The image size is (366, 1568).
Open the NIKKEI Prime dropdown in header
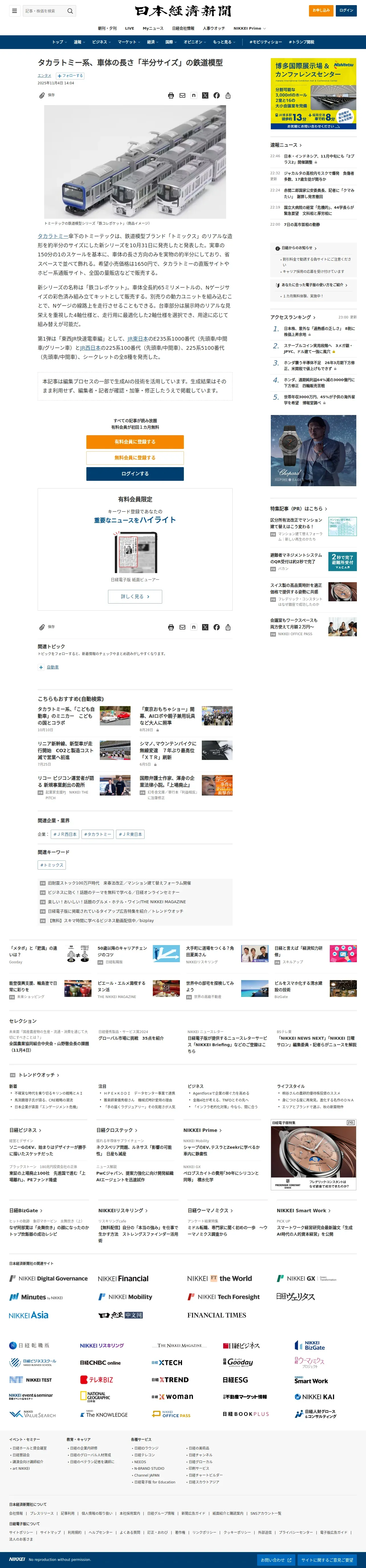(x=249, y=28)
